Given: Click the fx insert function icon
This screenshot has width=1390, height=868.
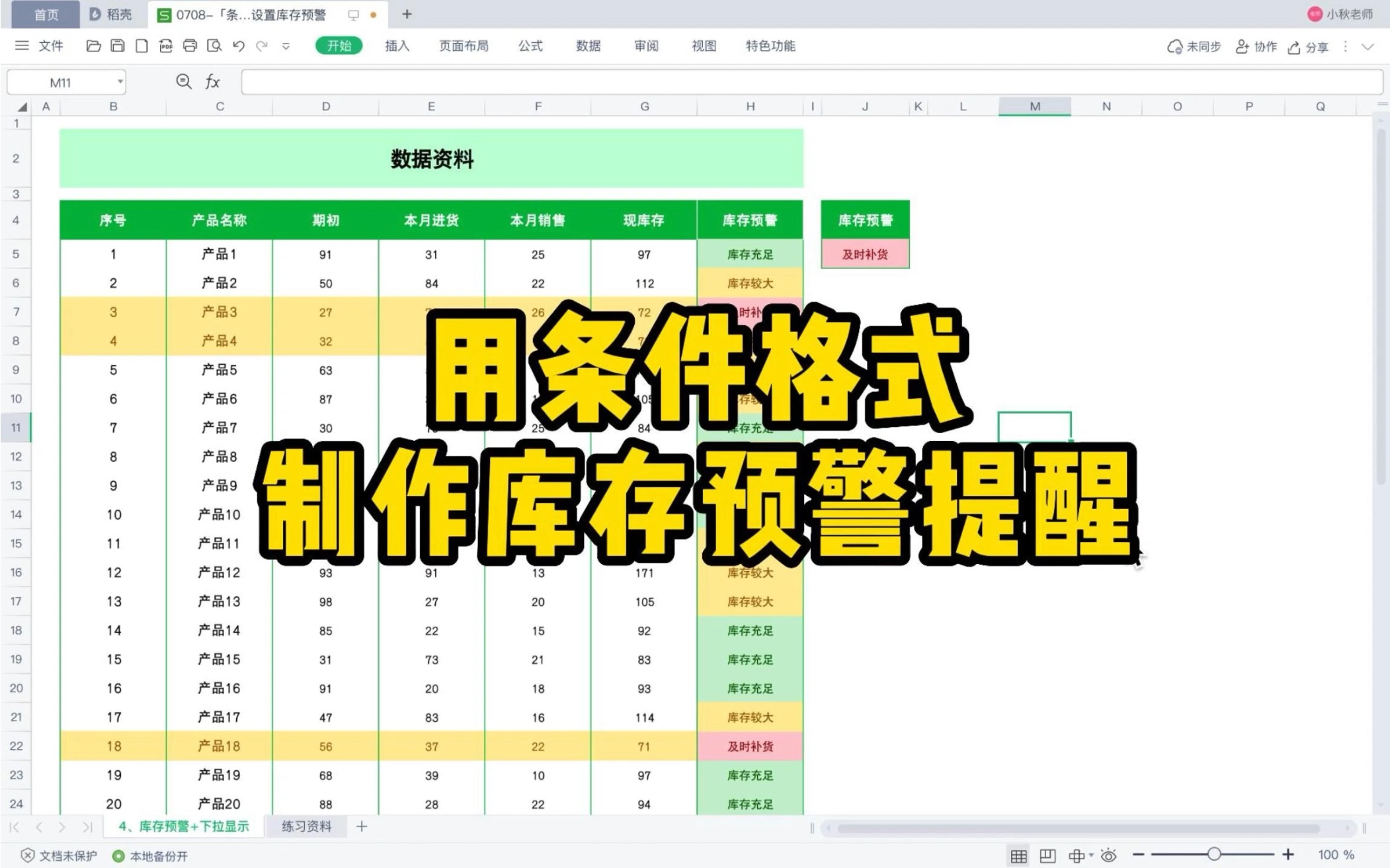Looking at the screenshot, I should [x=212, y=82].
